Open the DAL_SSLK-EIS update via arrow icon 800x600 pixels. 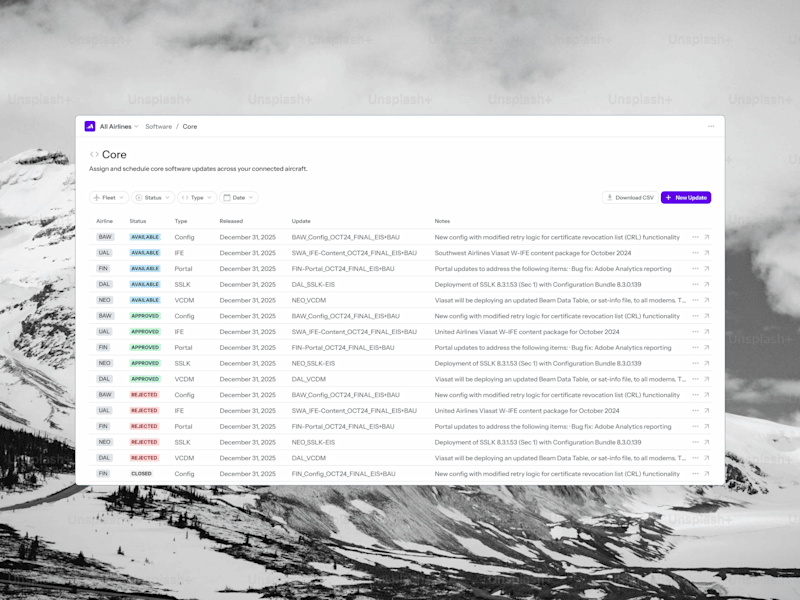coord(707,284)
